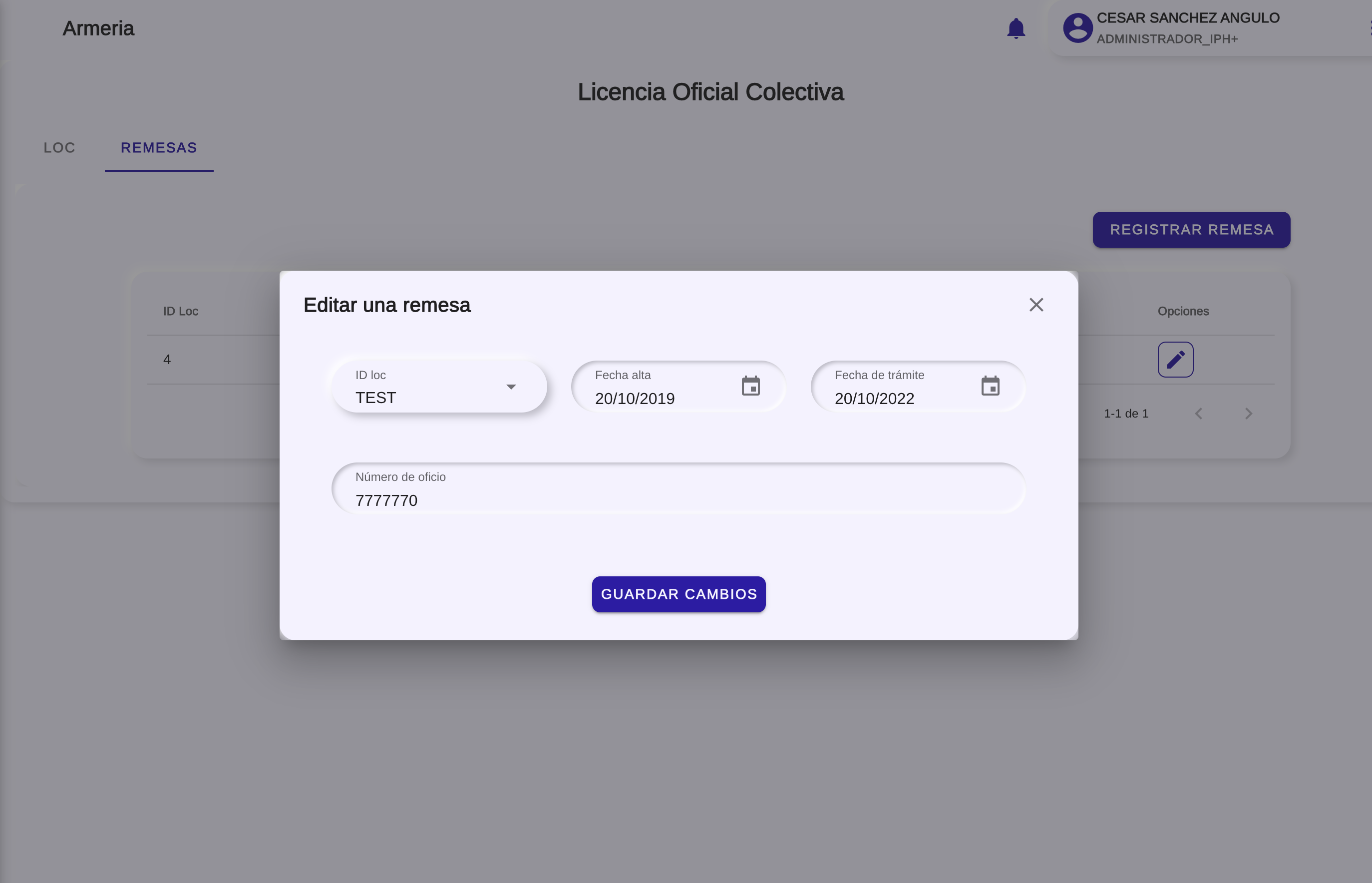Click the Fecha alta date field
Image resolution: width=1372 pixels, height=883 pixels.
click(654, 398)
